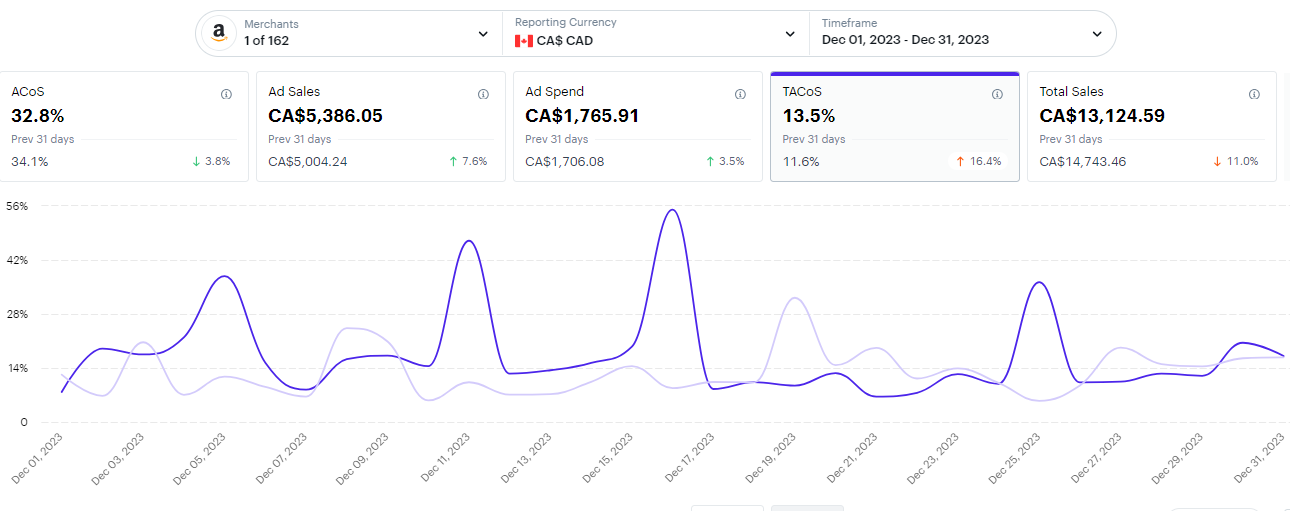Click the Ad Sales info icon
The width and height of the screenshot is (1290, 511).
pos(483,94)
